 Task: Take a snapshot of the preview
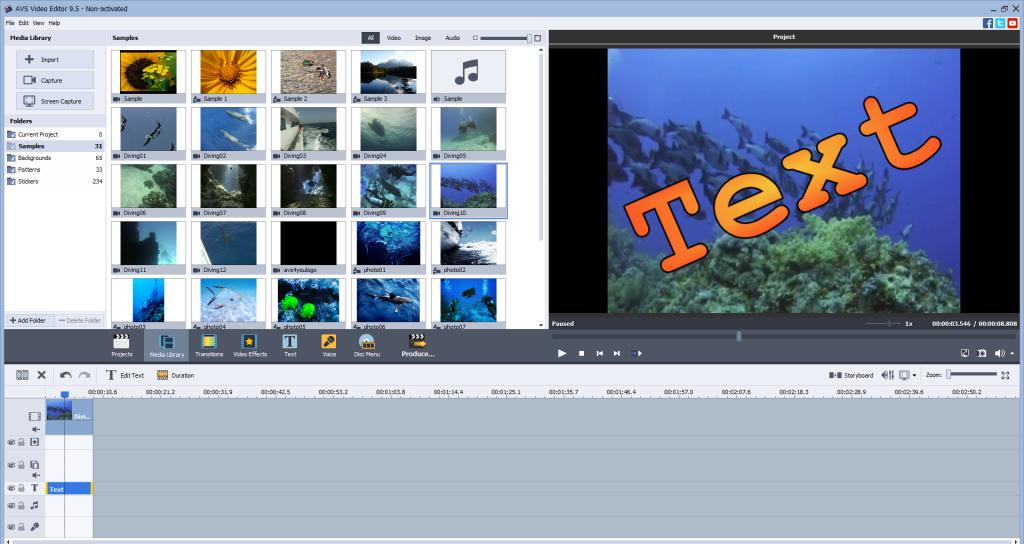(982, 353)
